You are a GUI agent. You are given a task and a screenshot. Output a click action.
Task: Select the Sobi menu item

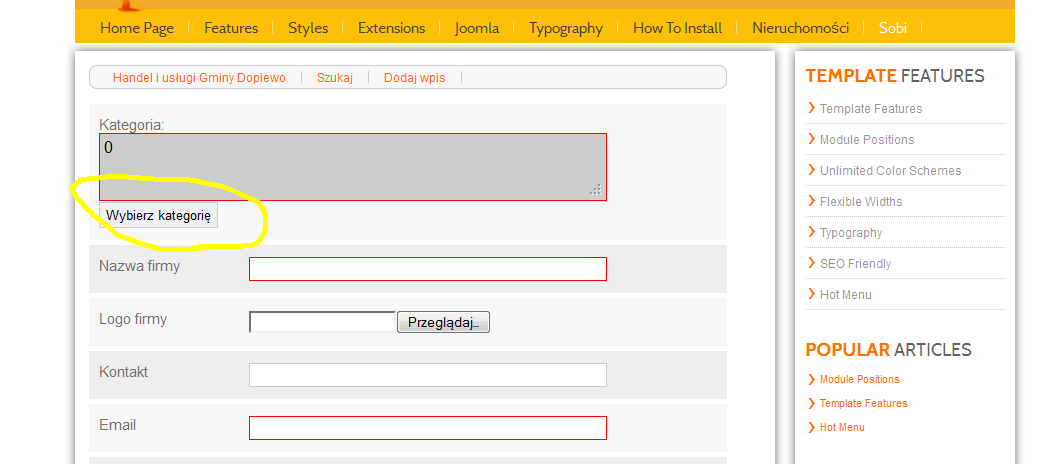(x=892, y=28)
